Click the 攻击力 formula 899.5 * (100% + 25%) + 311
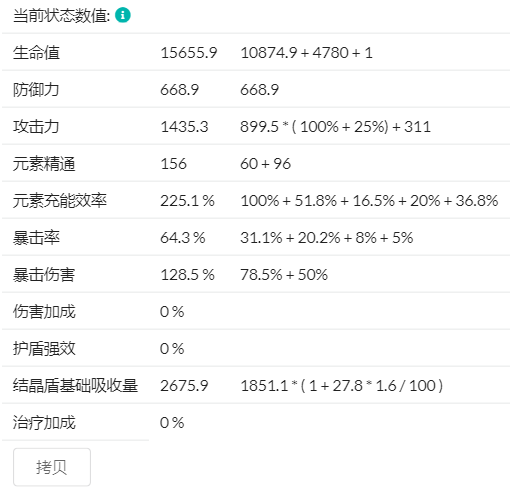Image resolution: width=520 pixels, height=504 pixels. tap(335, 127)
